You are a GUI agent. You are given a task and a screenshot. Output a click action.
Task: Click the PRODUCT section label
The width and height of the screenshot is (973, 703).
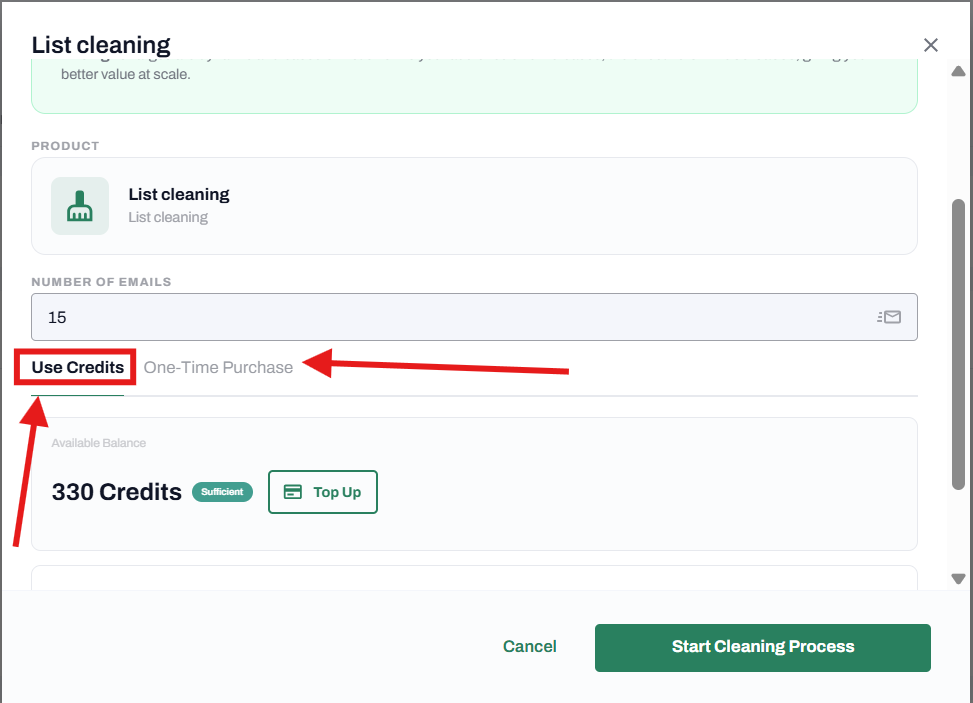coord(65,146)
